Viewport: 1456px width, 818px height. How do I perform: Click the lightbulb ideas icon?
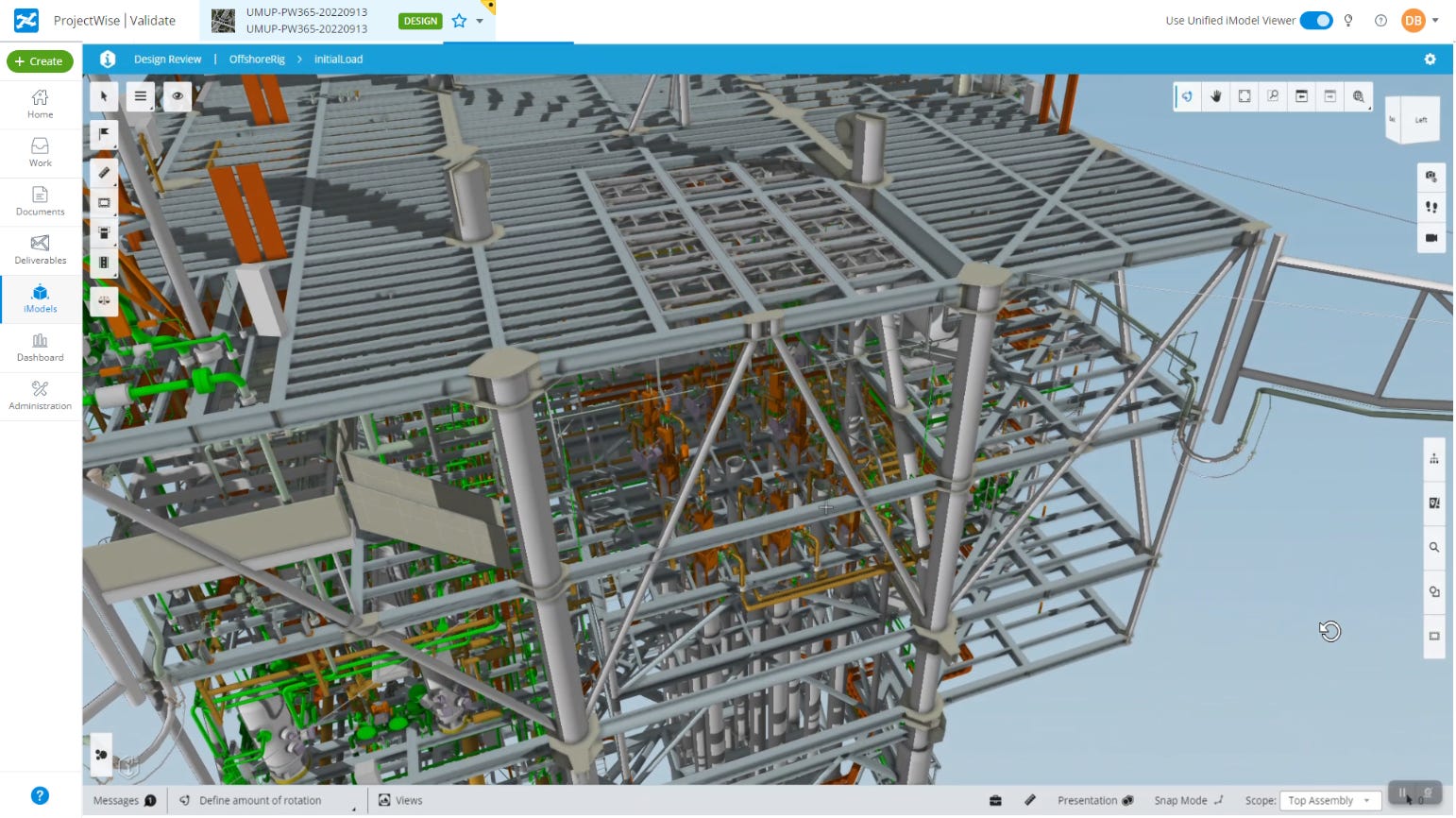[1348, 20]
